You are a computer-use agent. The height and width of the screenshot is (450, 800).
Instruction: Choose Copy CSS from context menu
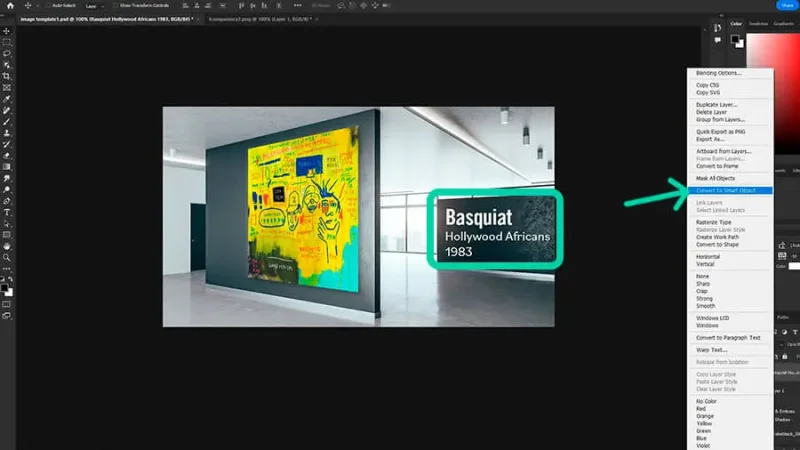tap(707, 85)
